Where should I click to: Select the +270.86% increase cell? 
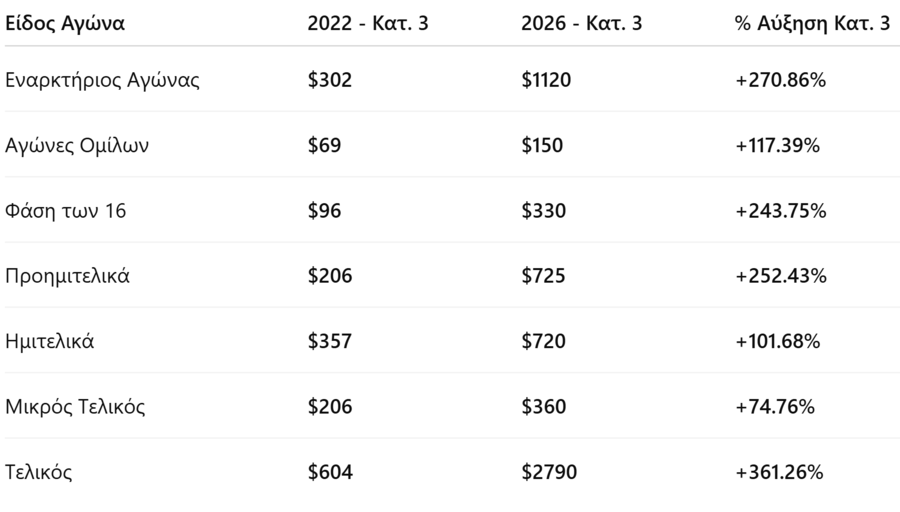[780, 80]
